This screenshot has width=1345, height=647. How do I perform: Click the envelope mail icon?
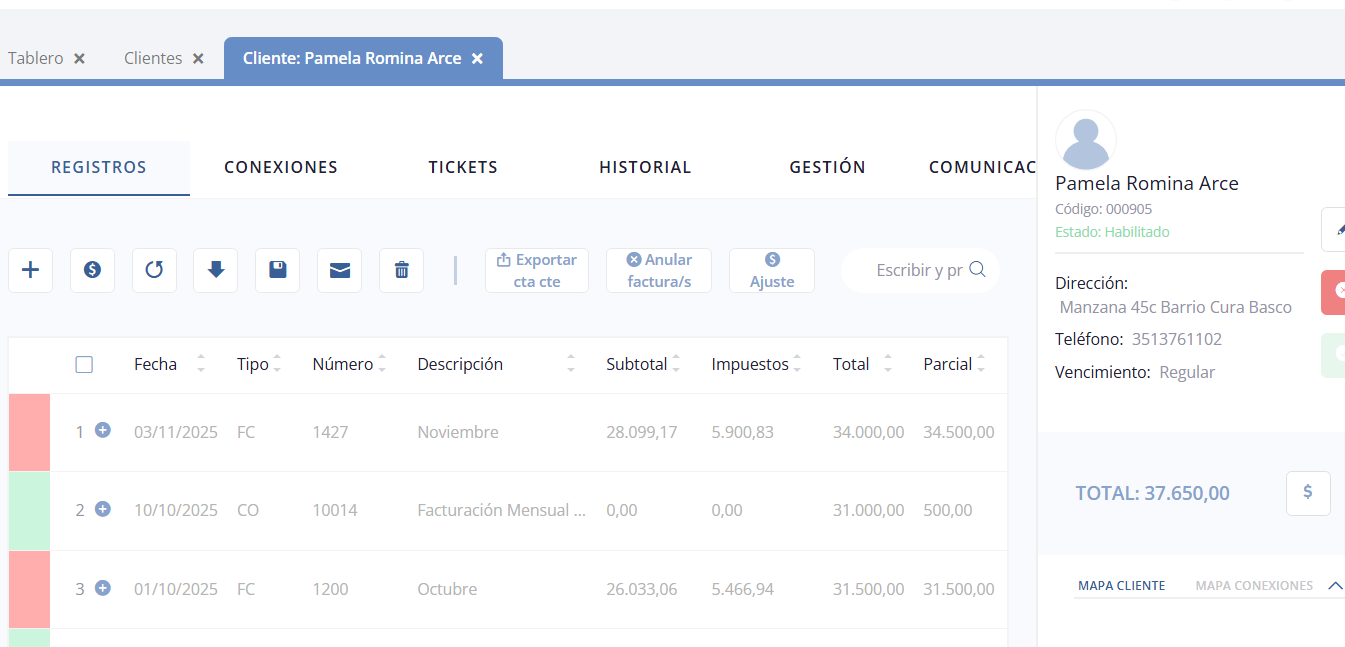pos(340,270)
